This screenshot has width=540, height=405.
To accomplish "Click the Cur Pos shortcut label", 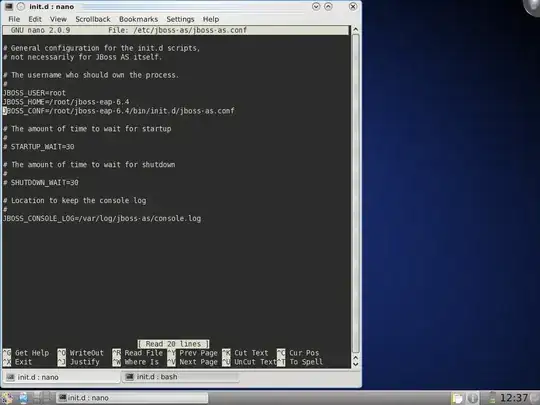I will 304,353.
